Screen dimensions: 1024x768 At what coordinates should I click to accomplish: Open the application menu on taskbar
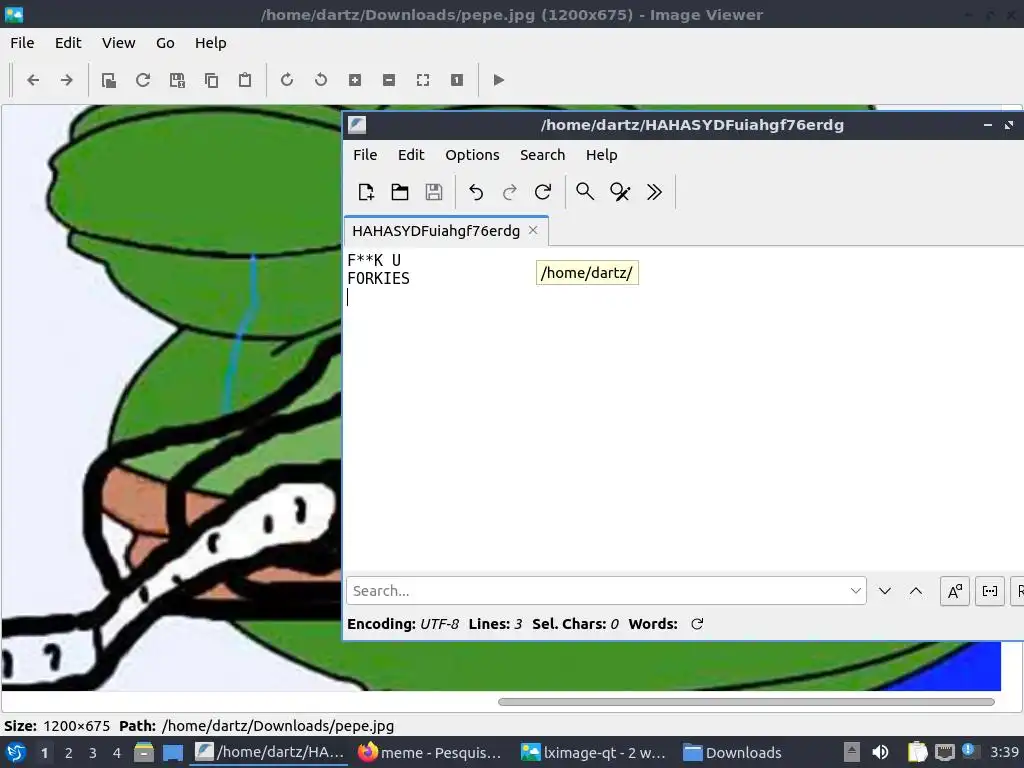[x=16, y=752]
